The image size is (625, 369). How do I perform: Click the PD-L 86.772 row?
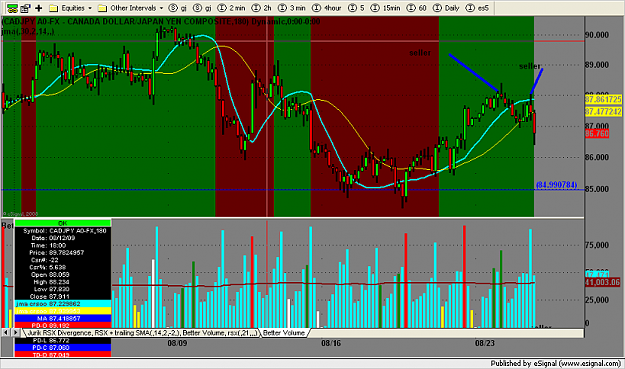click(63, 340)
